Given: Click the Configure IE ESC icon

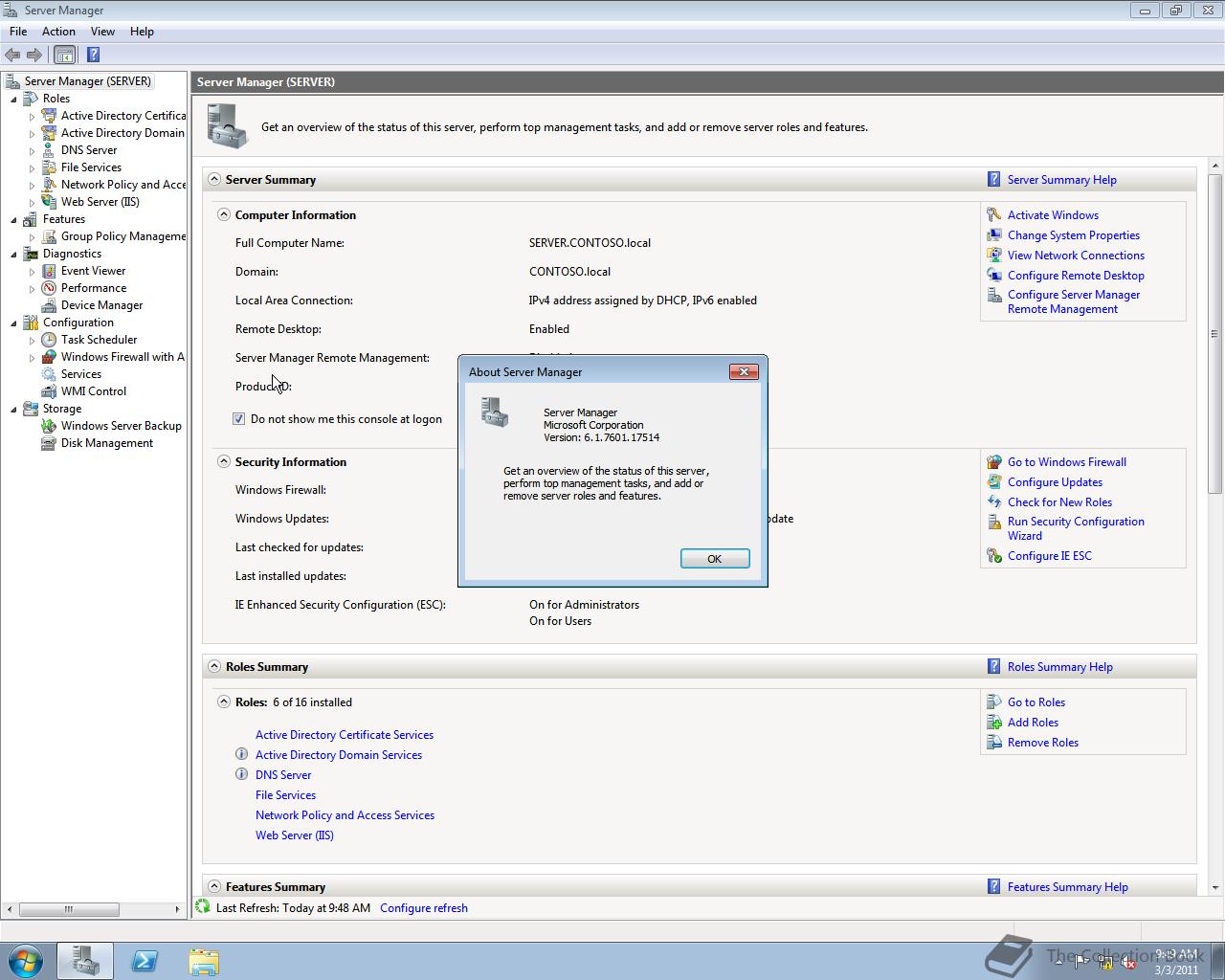Looking at the screenshot, I should [994, 556].
